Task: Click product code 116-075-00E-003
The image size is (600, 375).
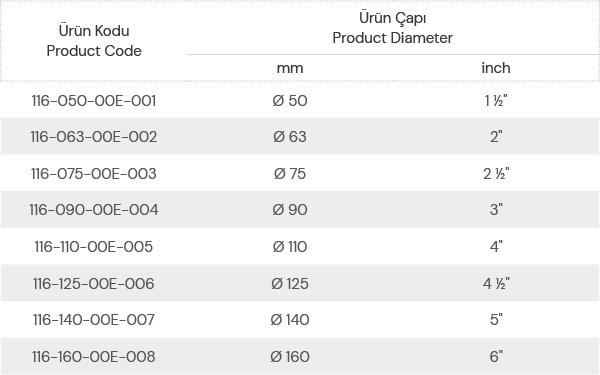Action: pyautogui.click(x=94, y=174)
